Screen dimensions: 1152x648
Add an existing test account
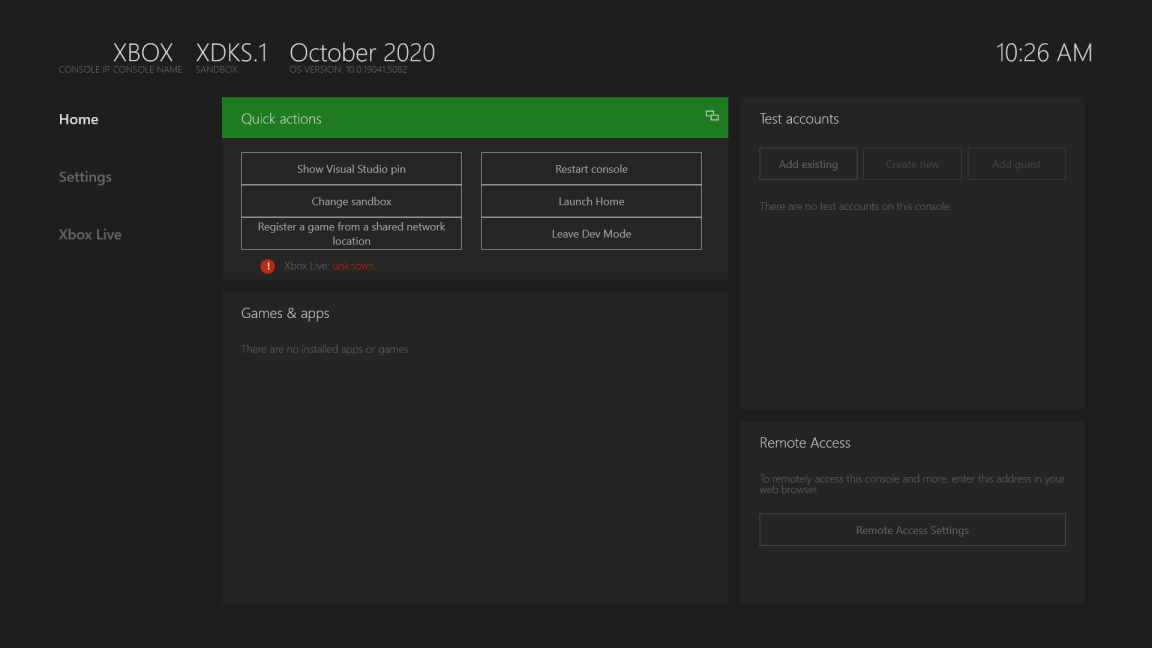pos(808,163)
